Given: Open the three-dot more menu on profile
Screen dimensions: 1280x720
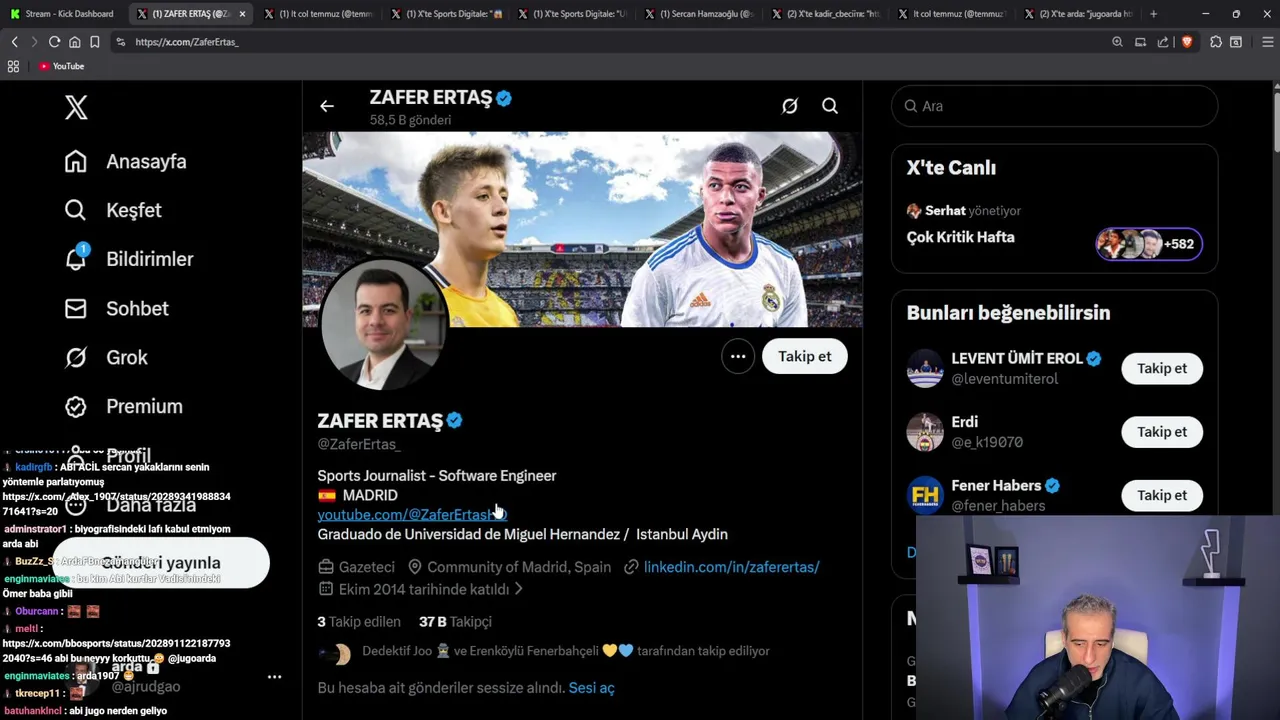Looking at the screenshot, I should [x=738, y=356].
